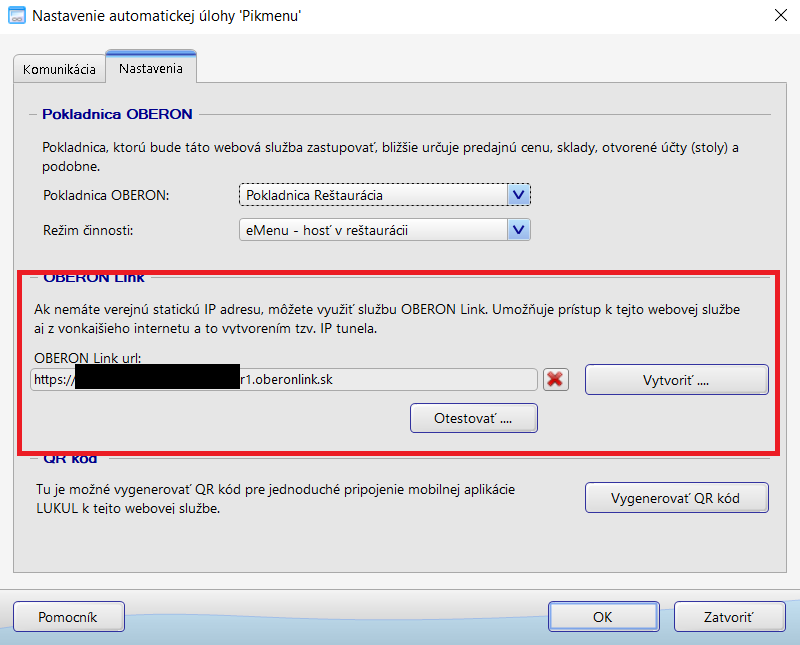Screen dimensions: 800x645
Task: Clear the OBERON Link url with red X
Action: pos(556,380)
